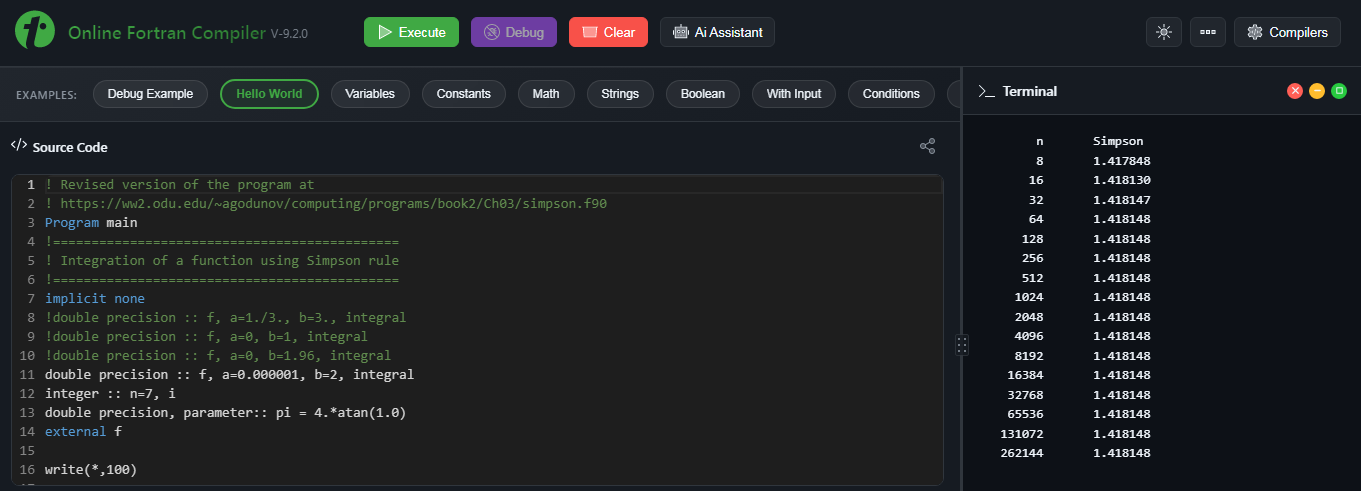Load the With Input example
Viewport: 1361px width, 491px height.
pyautogui.click(x=794, y=94)
